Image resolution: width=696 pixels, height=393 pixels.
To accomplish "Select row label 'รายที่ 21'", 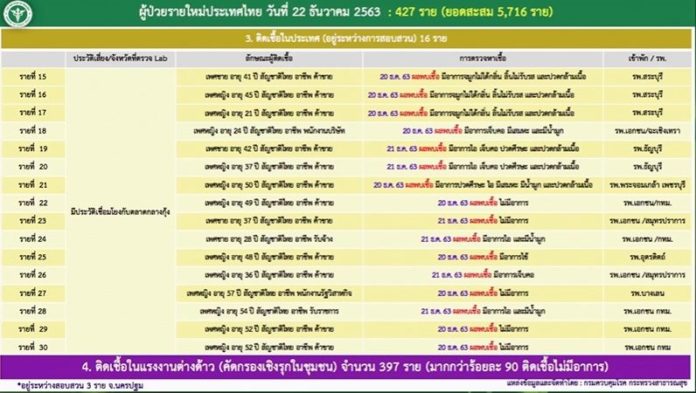I will (33, 185).
